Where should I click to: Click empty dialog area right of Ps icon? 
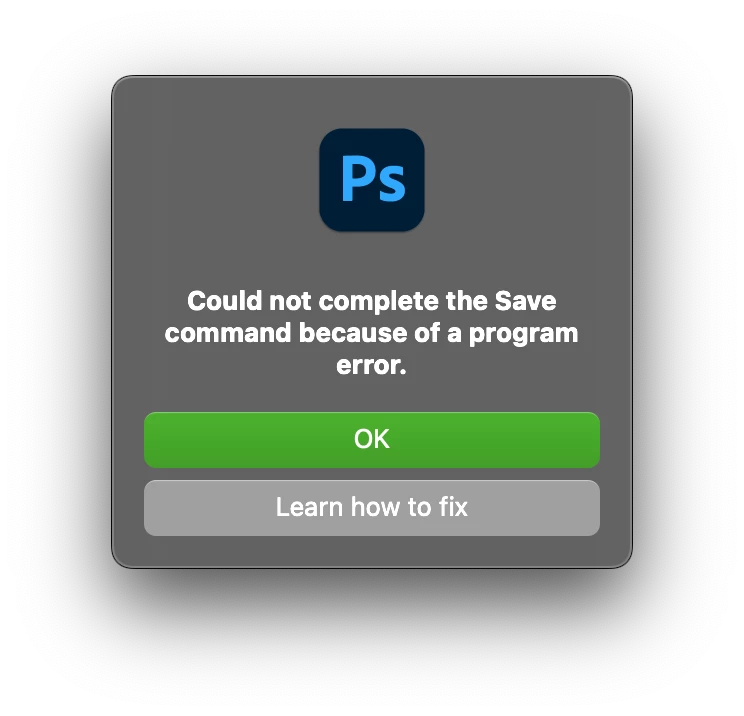(x=528, y=180)
